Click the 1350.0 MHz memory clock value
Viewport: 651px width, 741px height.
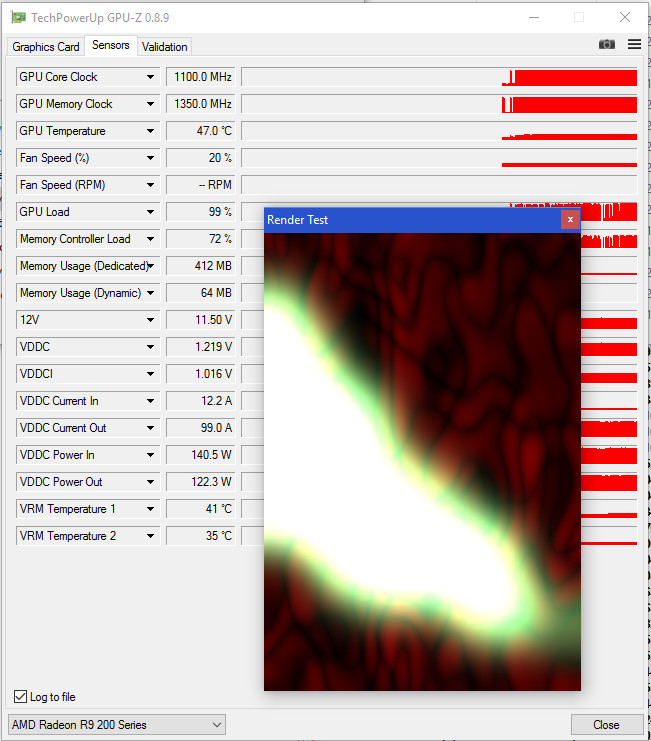click(201, 103)
